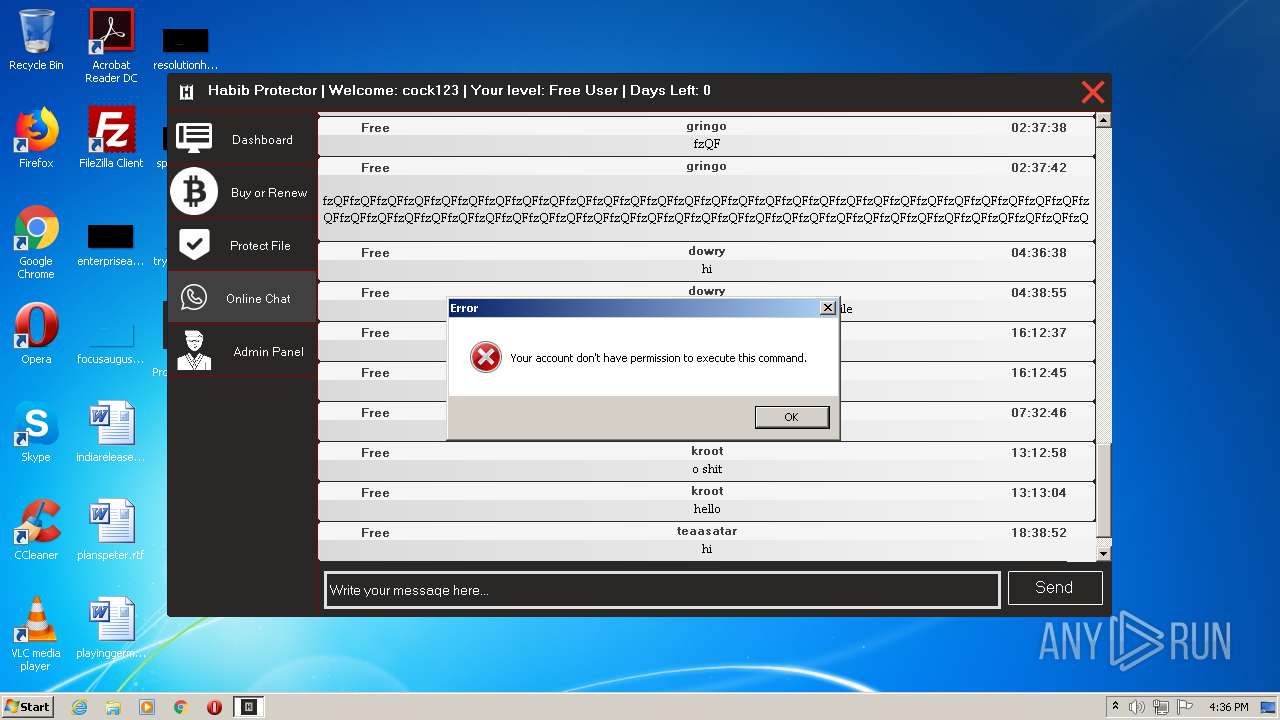Open Windows Explorer from the taskbar
Viewport: 1280px width, 720px height.
[x=113, y=707]
